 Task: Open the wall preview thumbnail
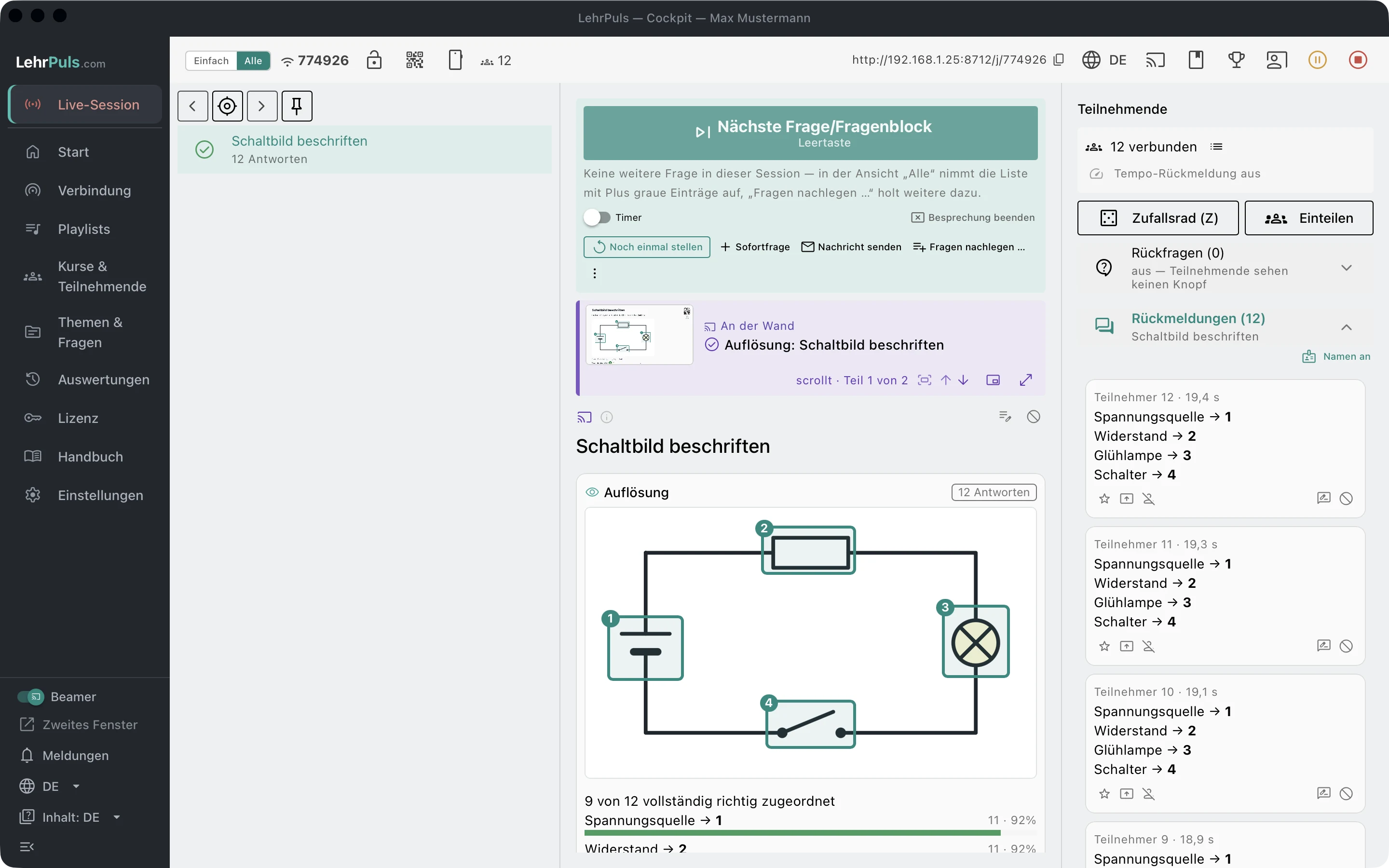coord(640,335)
